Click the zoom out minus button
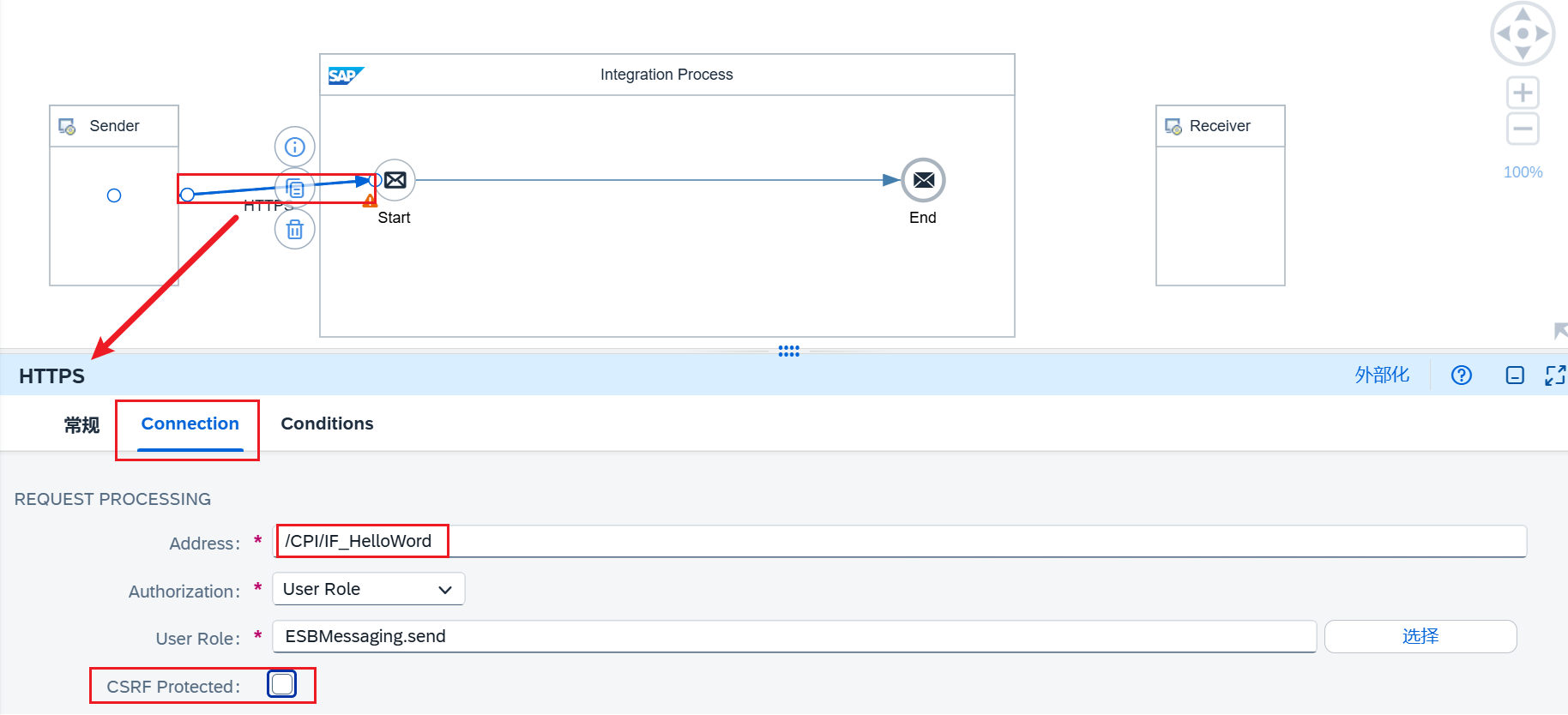1568x715 pixels. point(1523,129)
